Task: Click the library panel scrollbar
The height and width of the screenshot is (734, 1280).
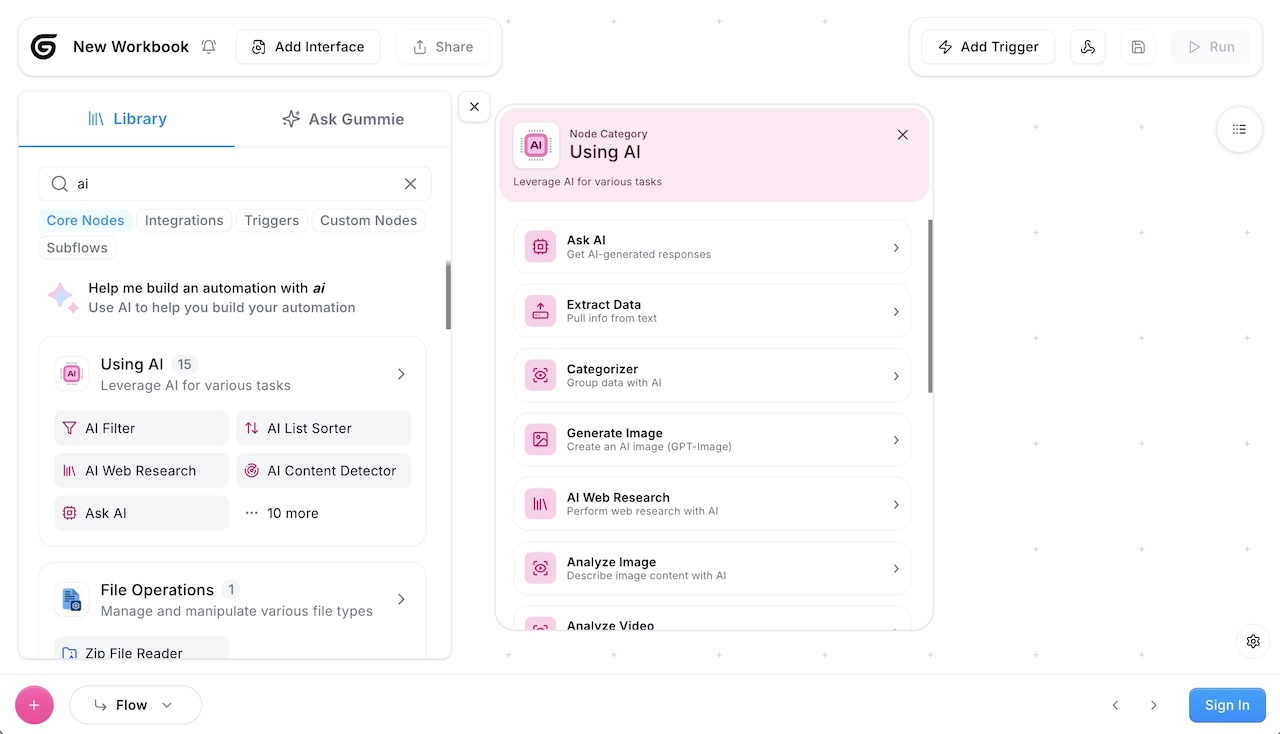Action: [448, 295]
